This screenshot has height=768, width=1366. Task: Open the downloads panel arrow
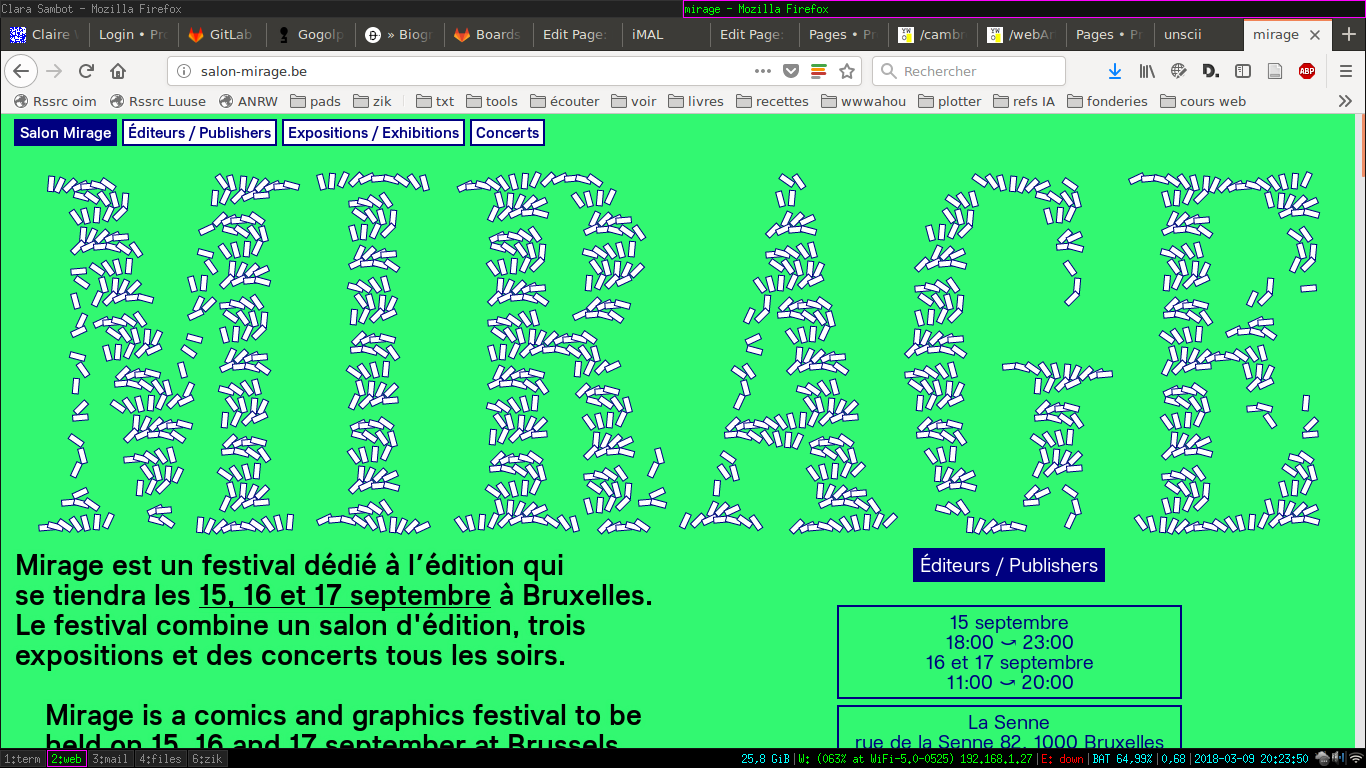pos(1115,71)
